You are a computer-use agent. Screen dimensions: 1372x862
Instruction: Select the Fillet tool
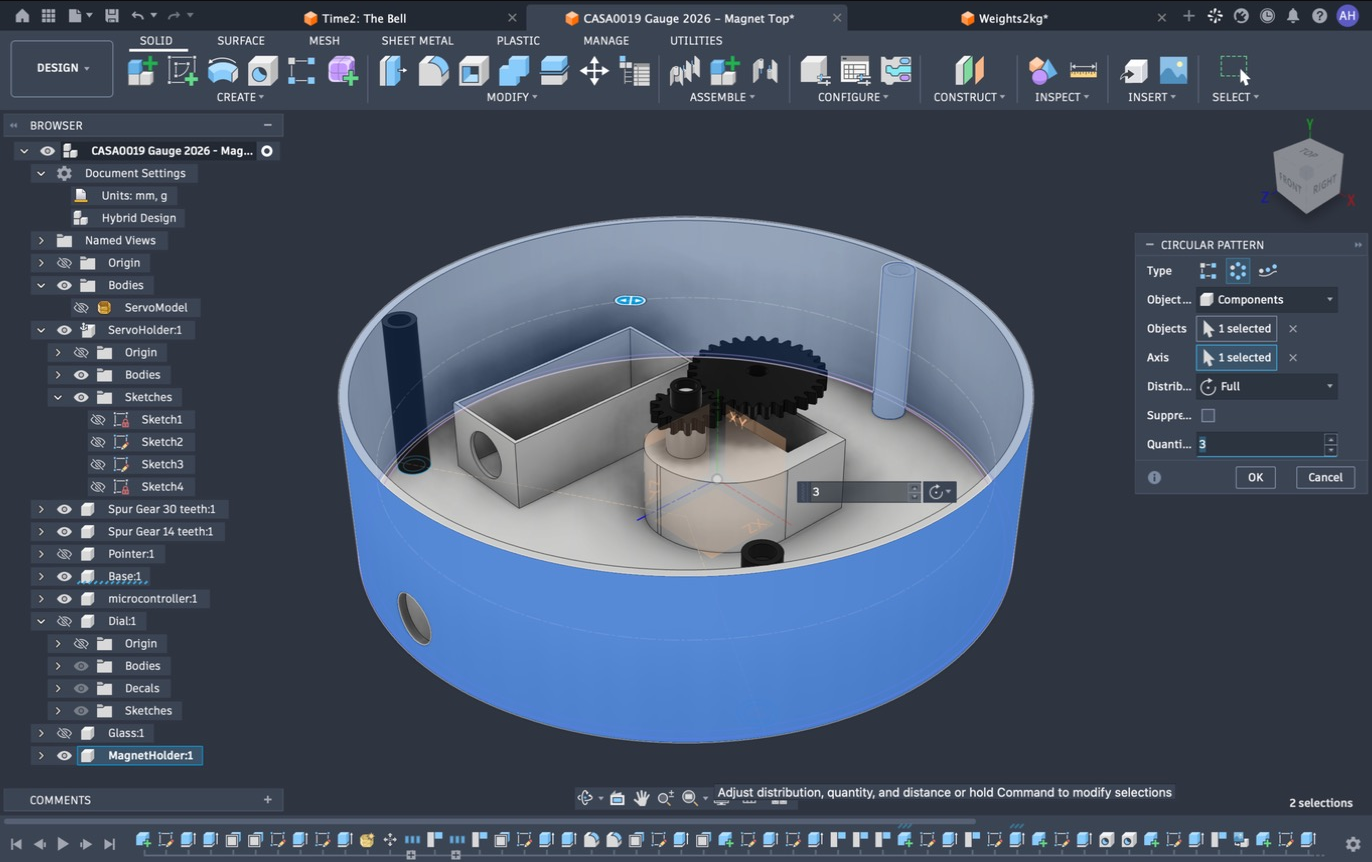click(433, 71)
